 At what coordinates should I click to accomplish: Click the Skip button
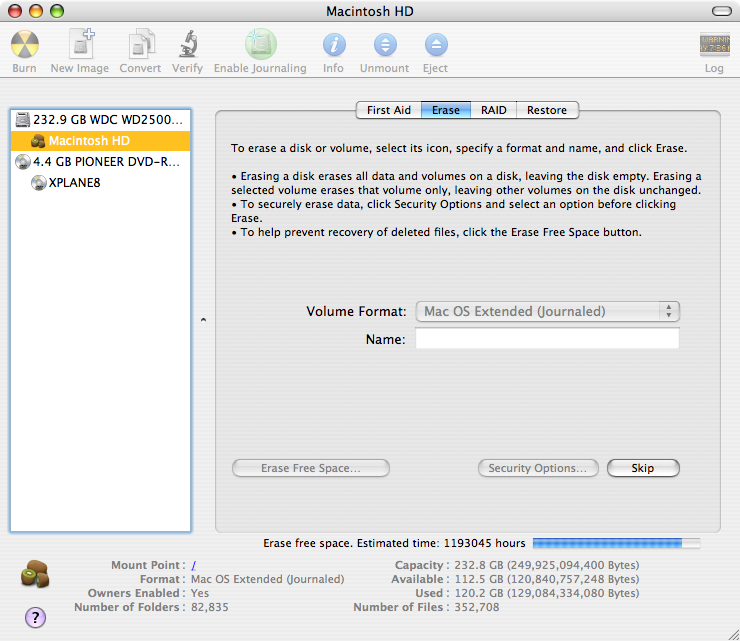[643, 468]
